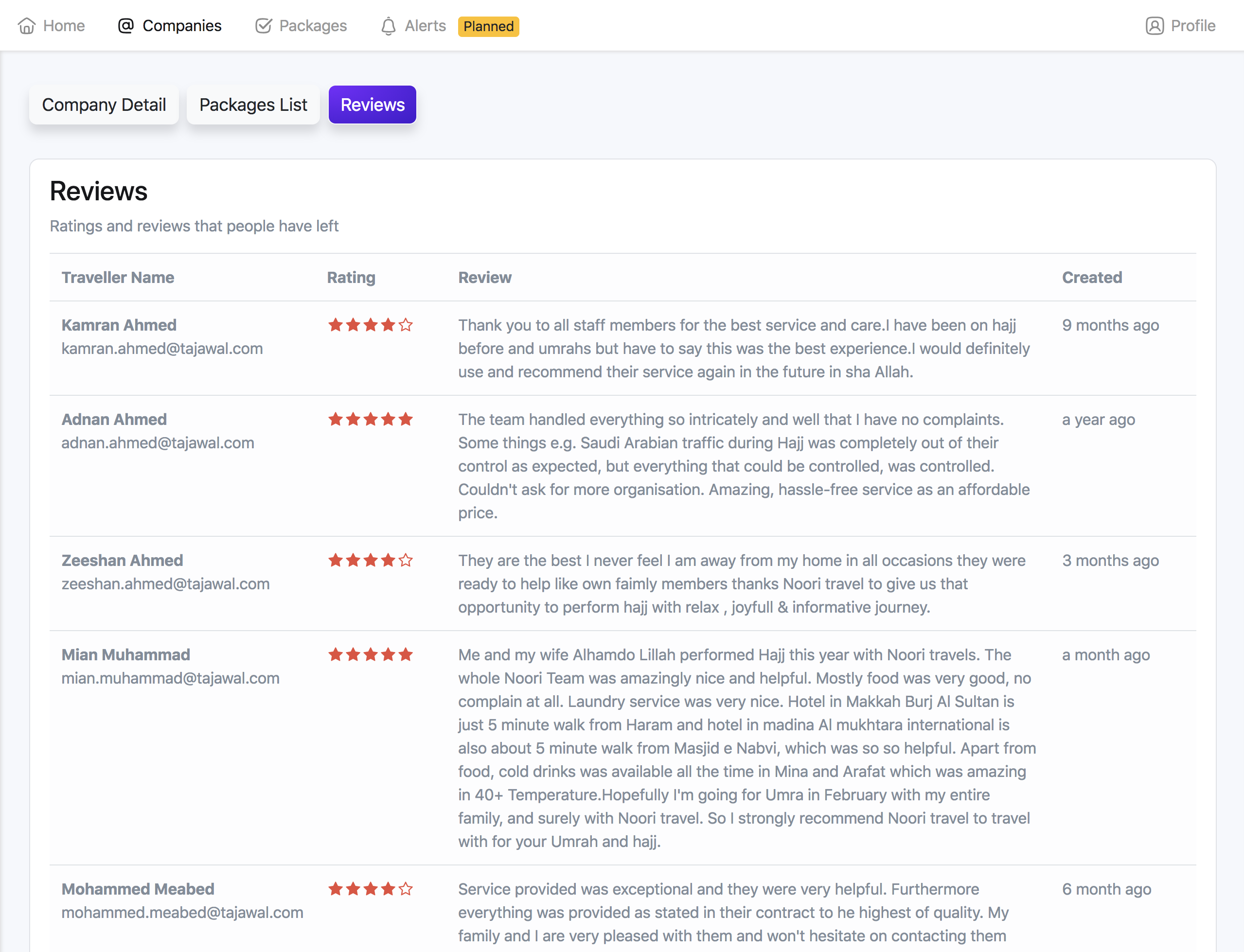Click the Traveller Name column header
The width and height of the screenshot is (1244, 952).
point(118,278)
